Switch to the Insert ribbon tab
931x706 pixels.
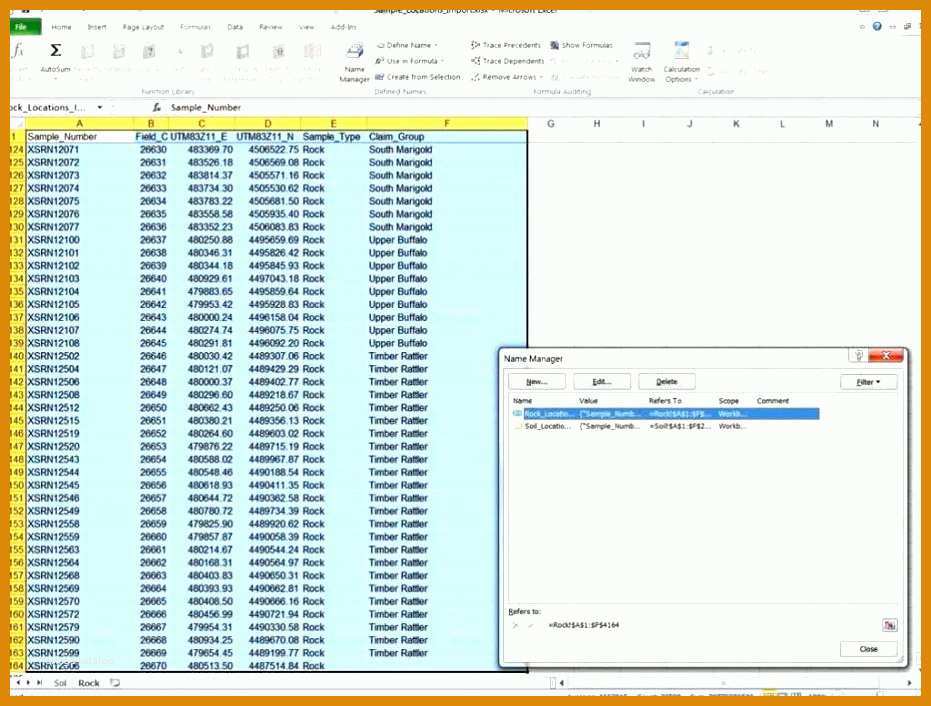coord(97,27)
